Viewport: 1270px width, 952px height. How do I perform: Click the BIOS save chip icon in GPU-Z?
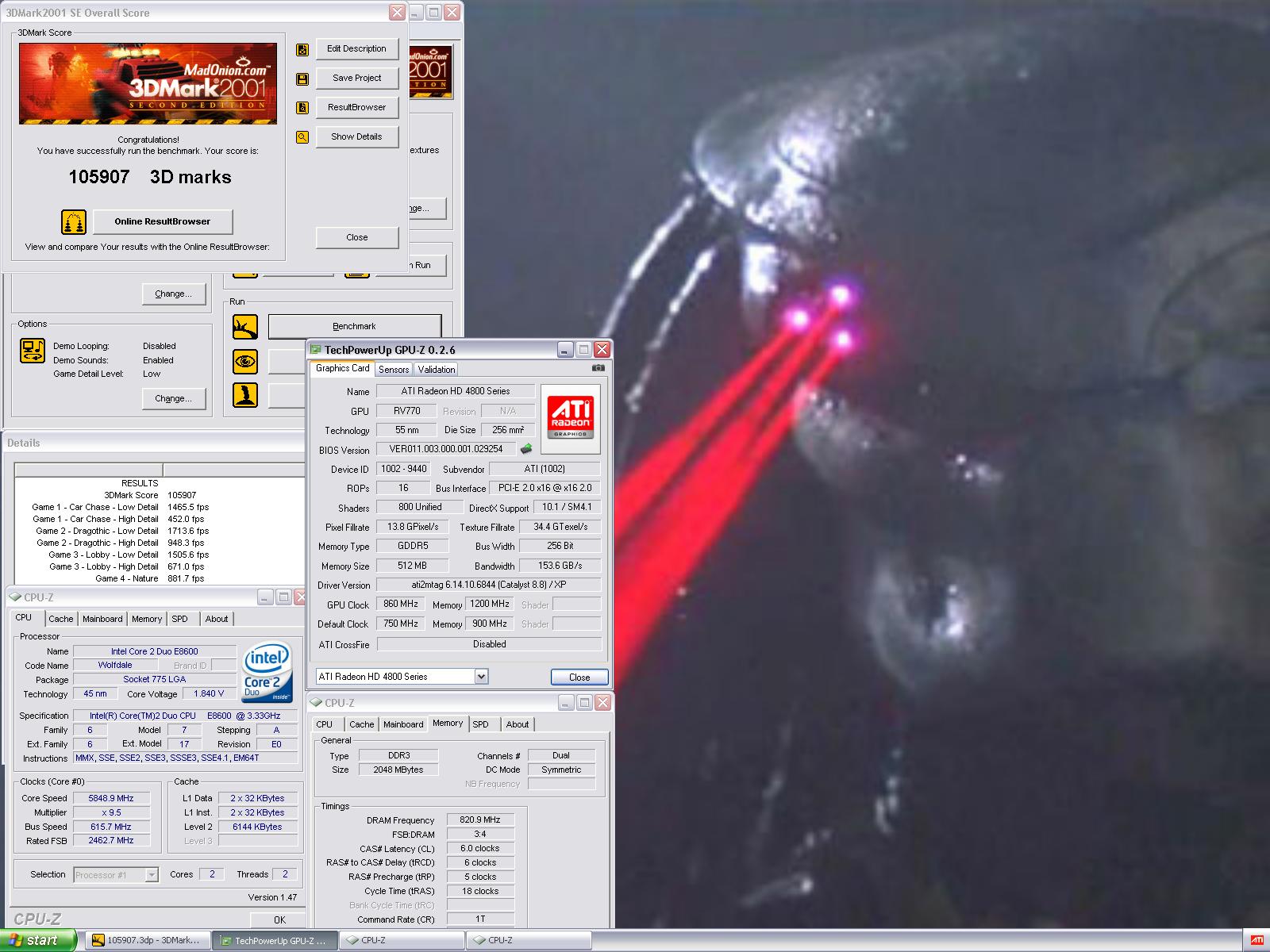526,449
